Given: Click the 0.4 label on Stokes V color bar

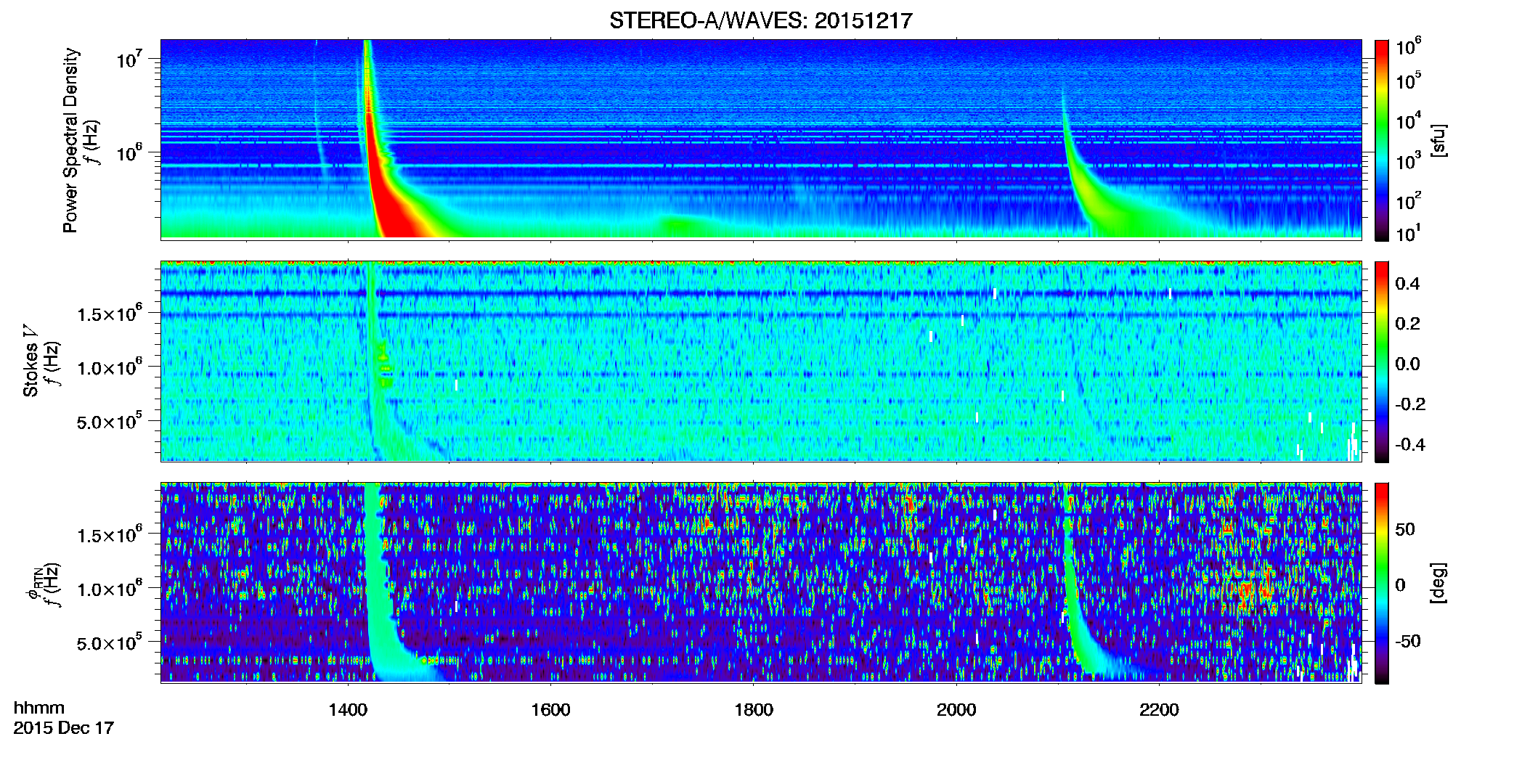Looking at the screenshot, I should (x=1407, y=284).
